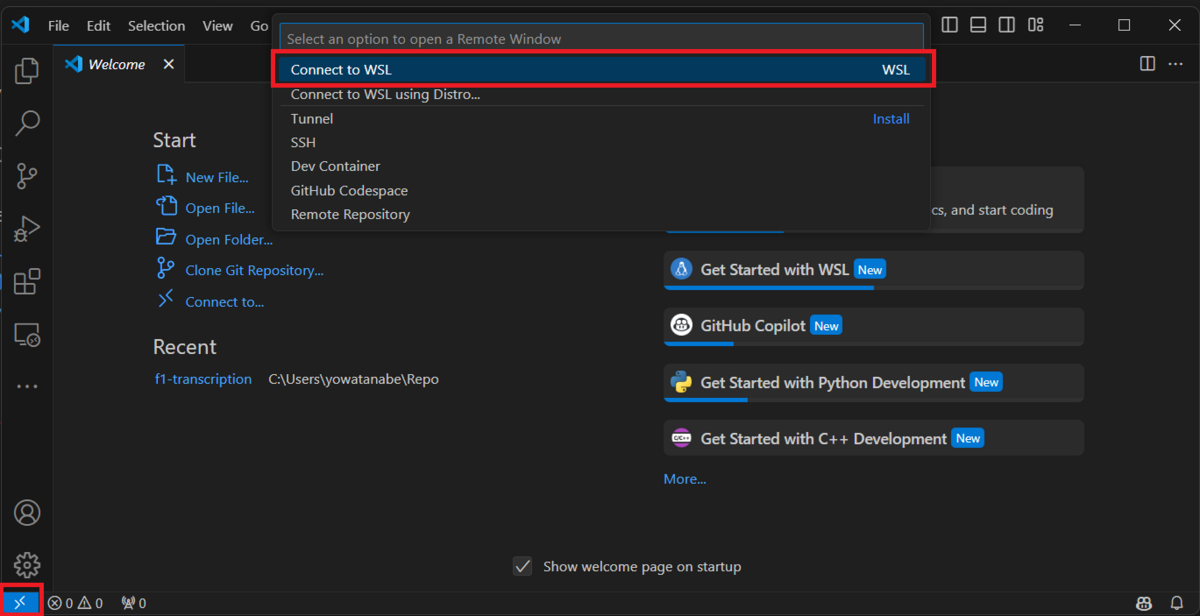Viewport: 1200px width, 616px height.
Task: Open Get Started with C++ Development walkthrough
Action: pos(874,438)
